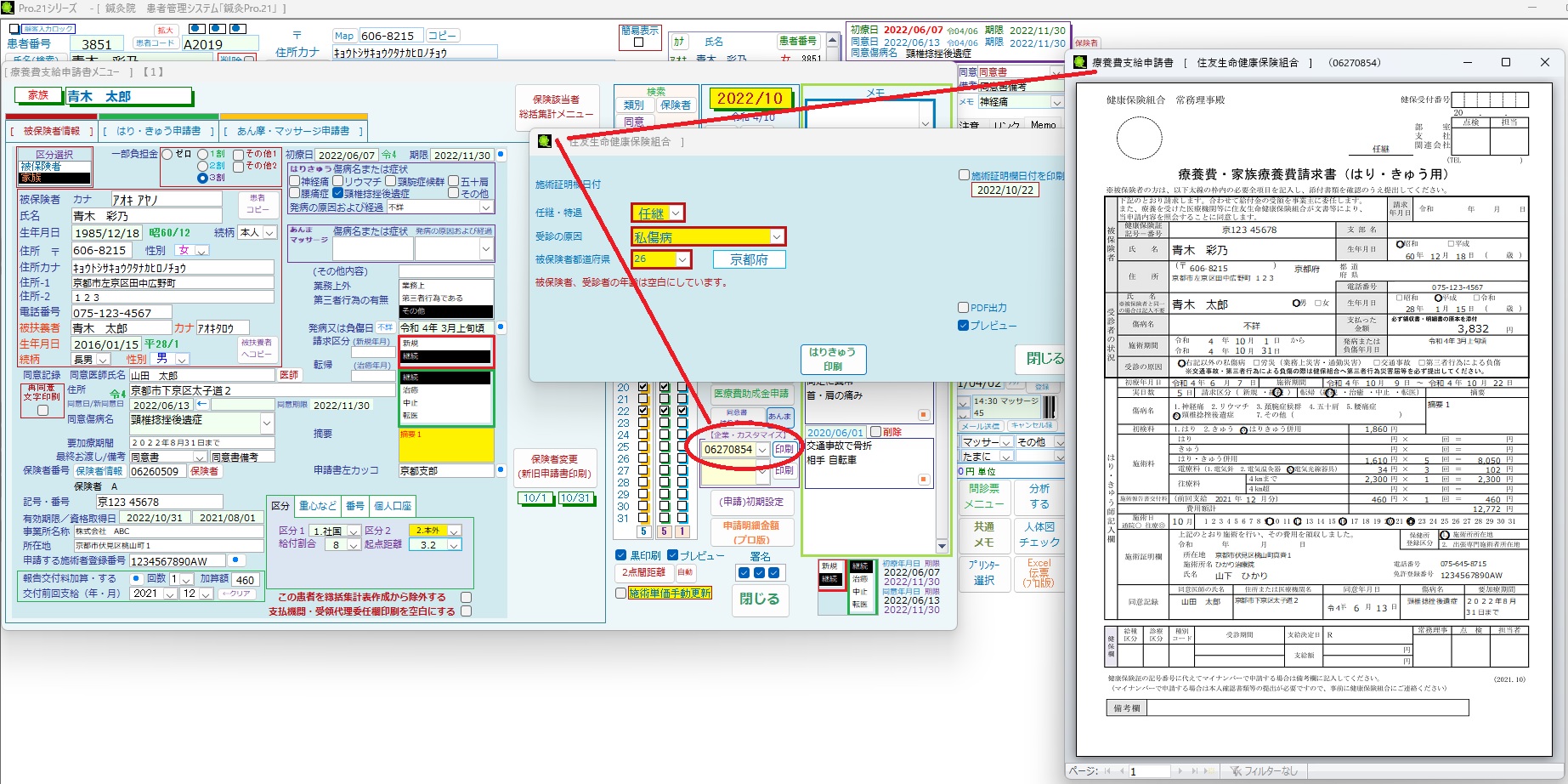Select the 3割 copayment radio button
Image resolution: width=1568 pixels, height=784 pixels.
(x=202, y=178)
